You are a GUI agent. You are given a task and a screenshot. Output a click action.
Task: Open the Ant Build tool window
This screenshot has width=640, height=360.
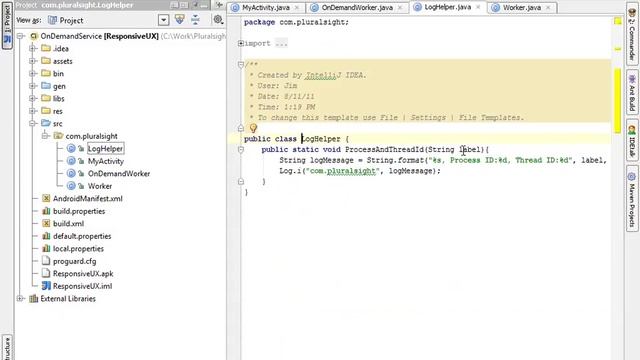click(632, 93)
